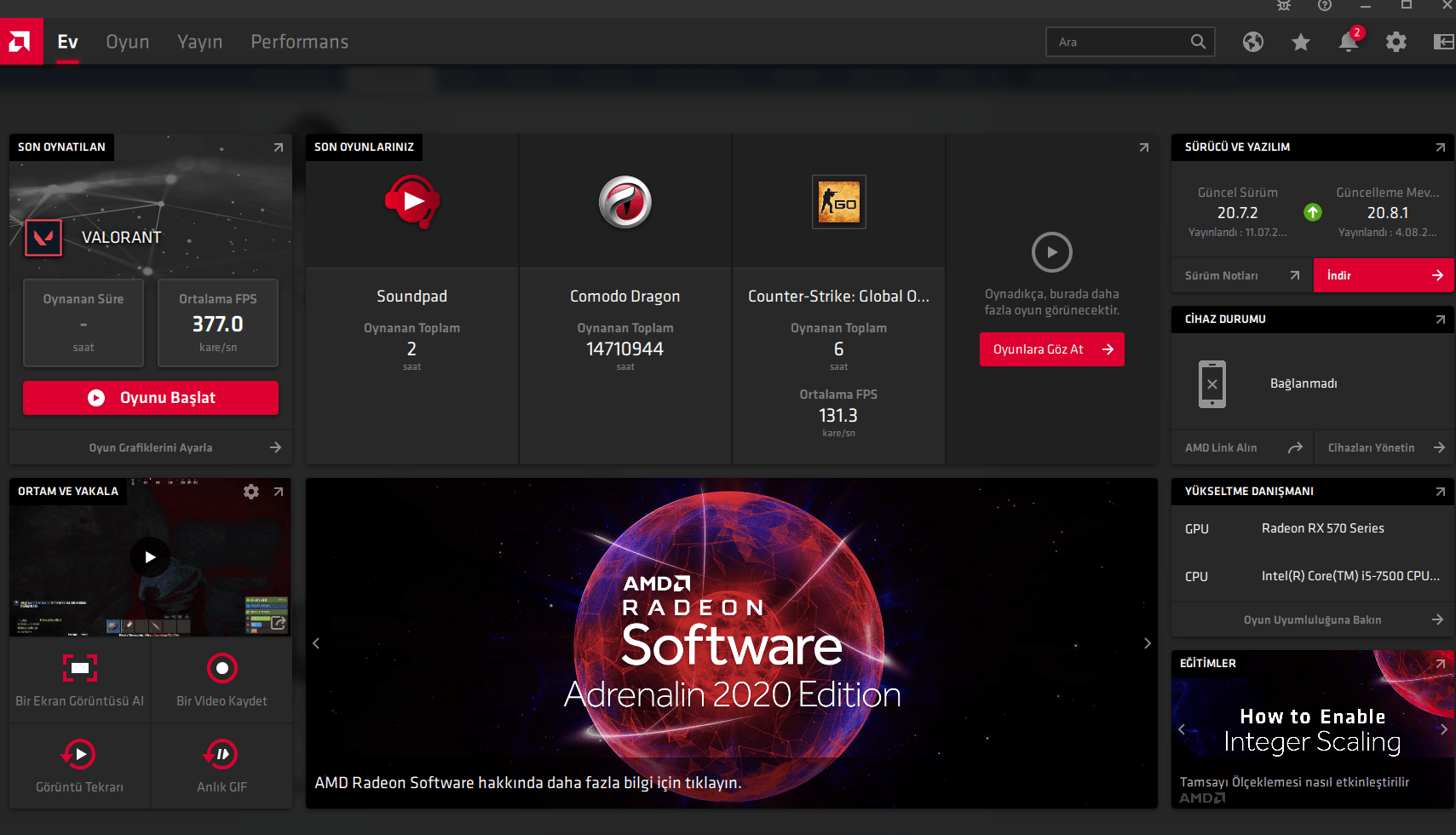Screen dimensions: 1456x835
Task: Open Sürüm Notları release notes
Action: (x=1242, y=275)
